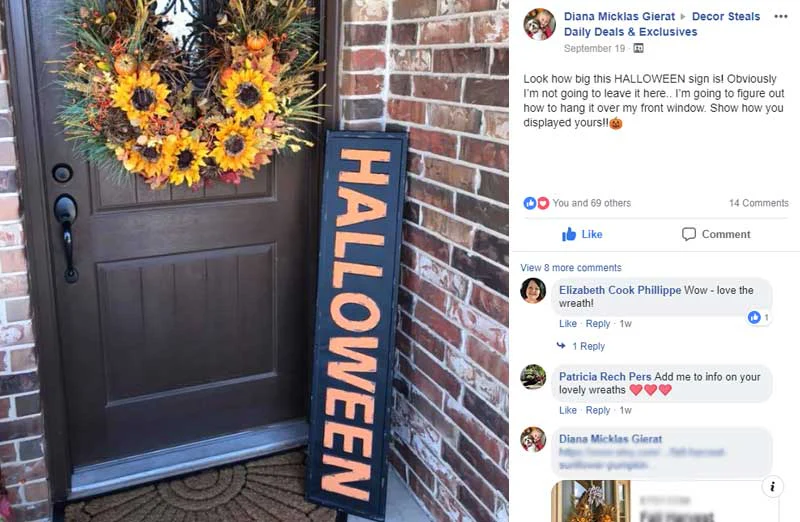Screen dimensions: 800x522
Task: Click the info icon on link preview
Action: coord(772,486)
